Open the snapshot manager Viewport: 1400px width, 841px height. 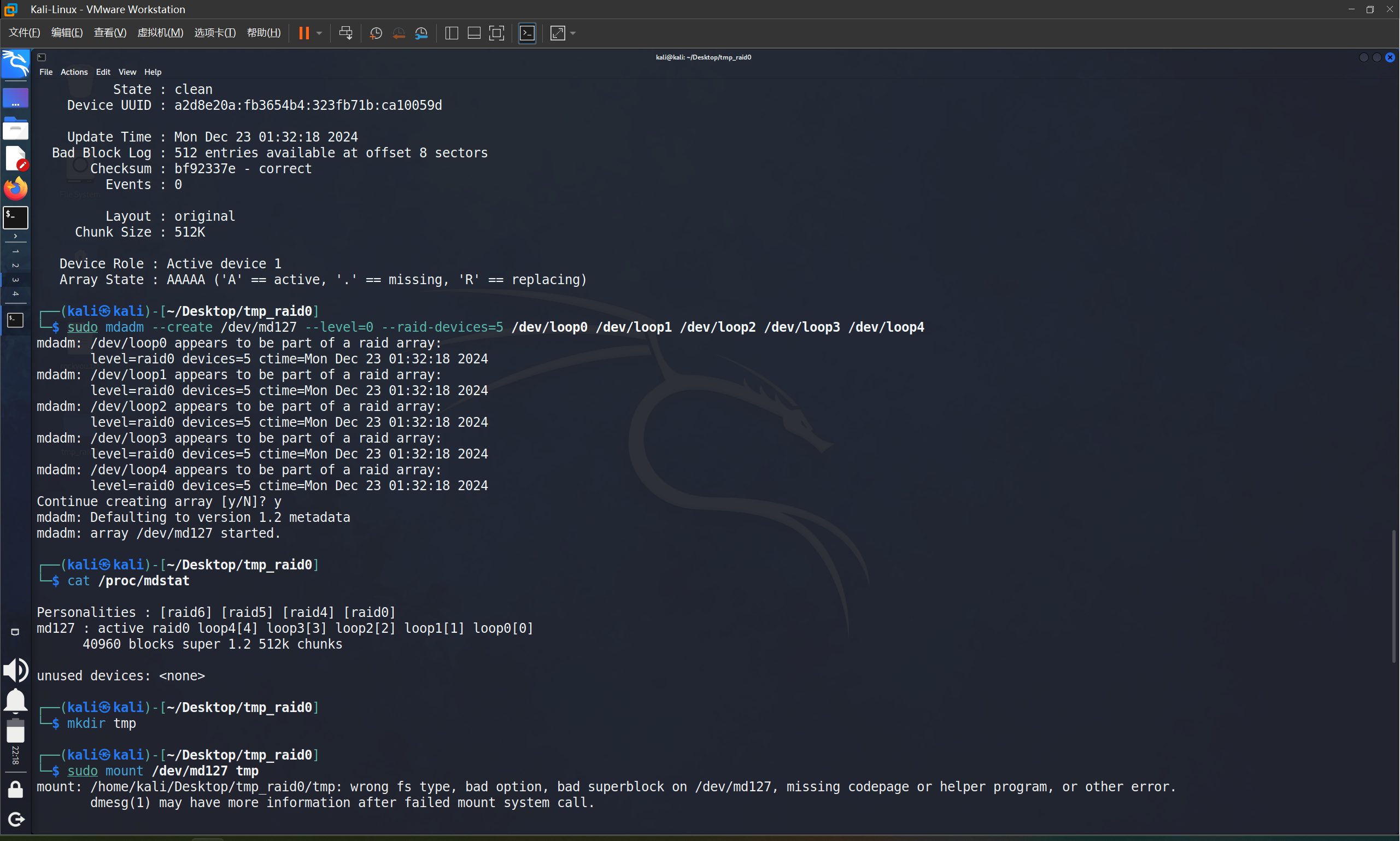[421, 33]
